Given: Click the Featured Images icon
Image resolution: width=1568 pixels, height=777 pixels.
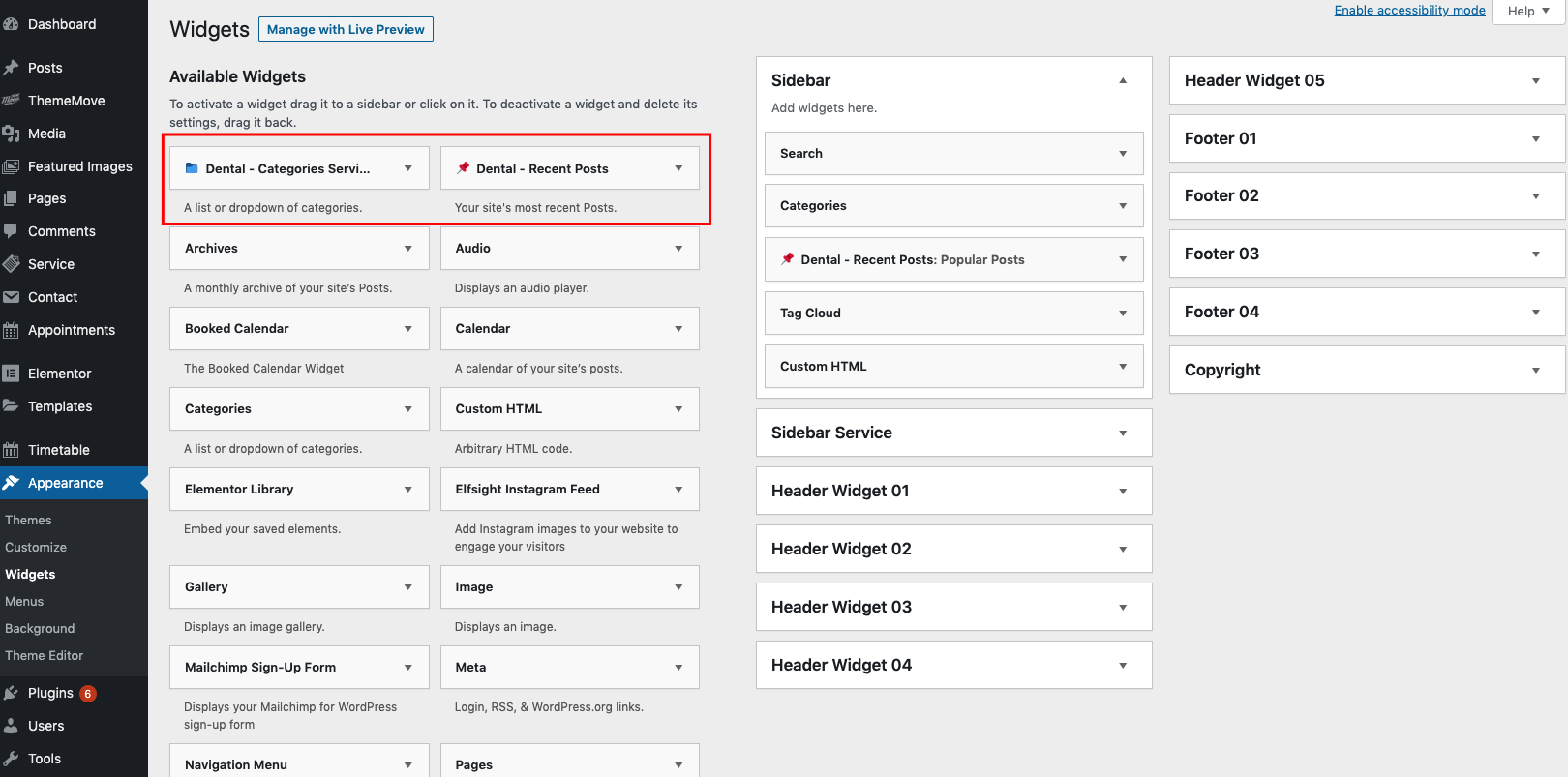Looking at the screenshot, I should tap(11, 166).
